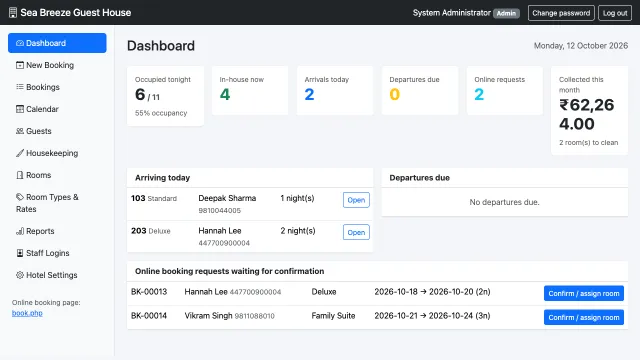Click the 'System Administrator' user name
Screen dimensions: 640x360
pos(451,13)
